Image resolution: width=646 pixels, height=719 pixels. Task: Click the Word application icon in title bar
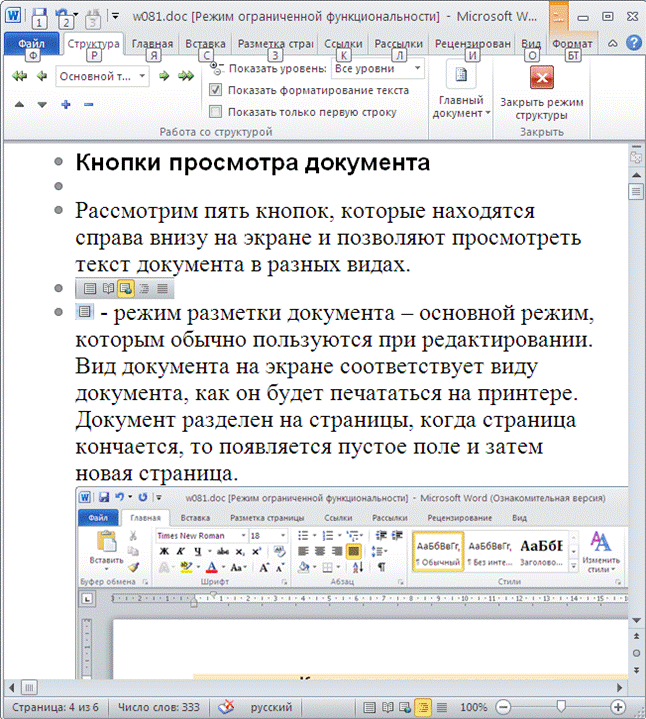[x=13, y=15]
